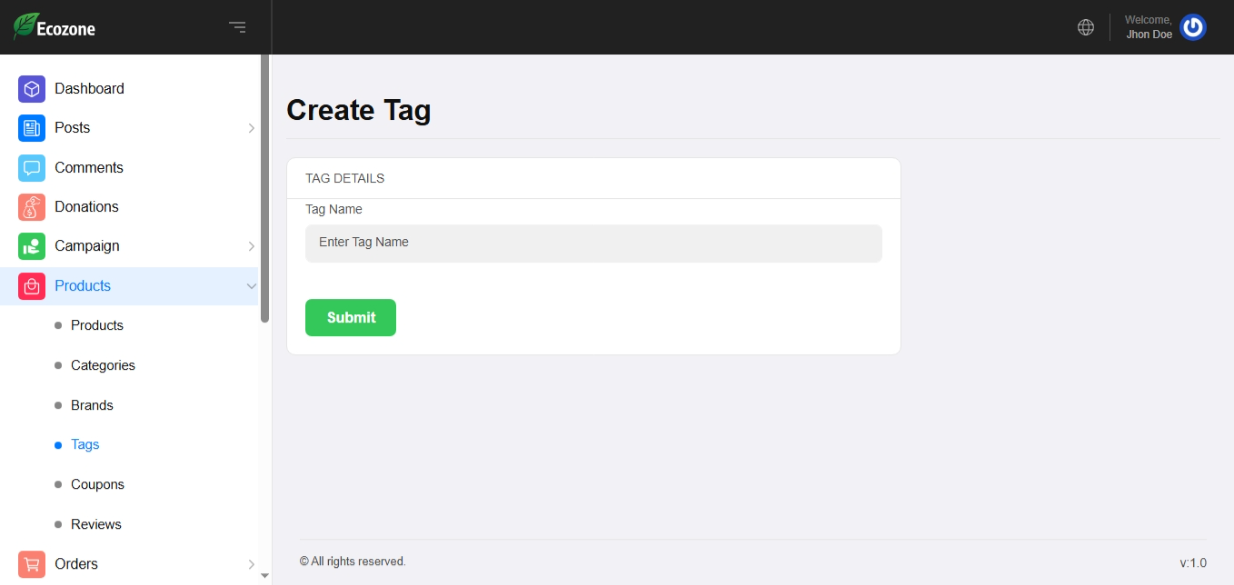Open the globe language selector
This screenshot has width=1234, height=585.
pos(1086,27)
